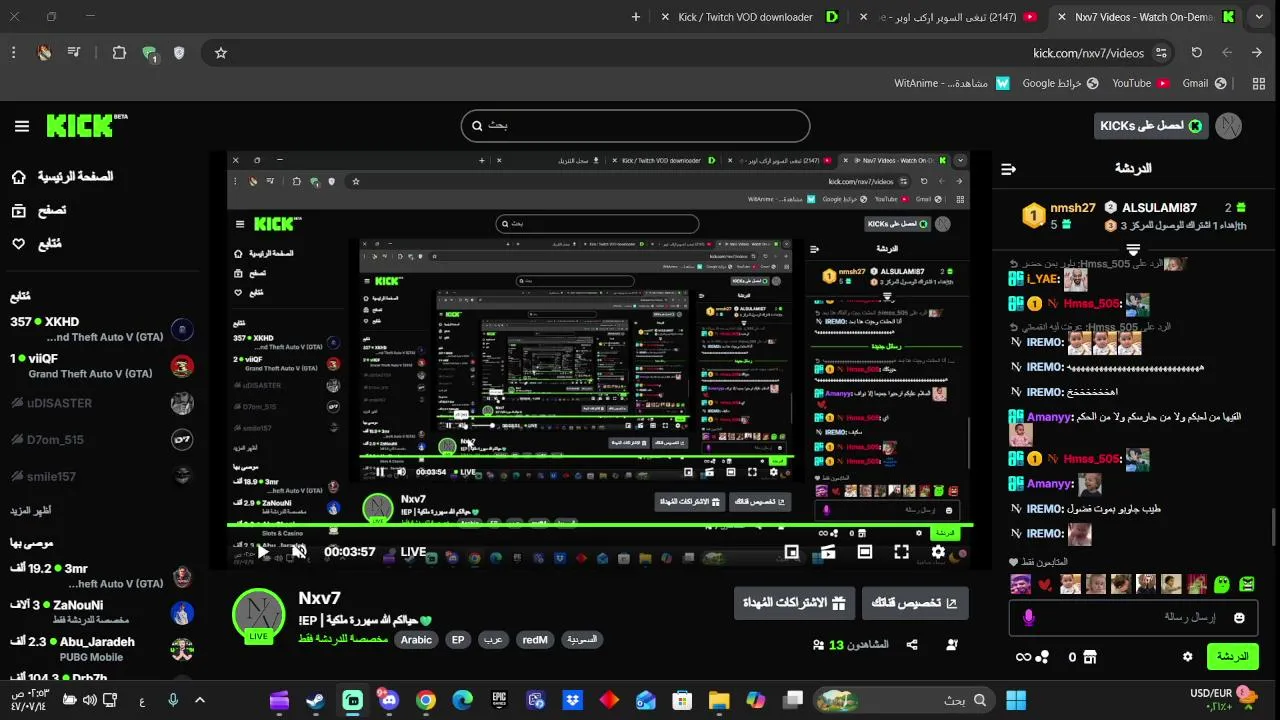Unmute the video player volume
1280x720 pixels.
(299, 552)
